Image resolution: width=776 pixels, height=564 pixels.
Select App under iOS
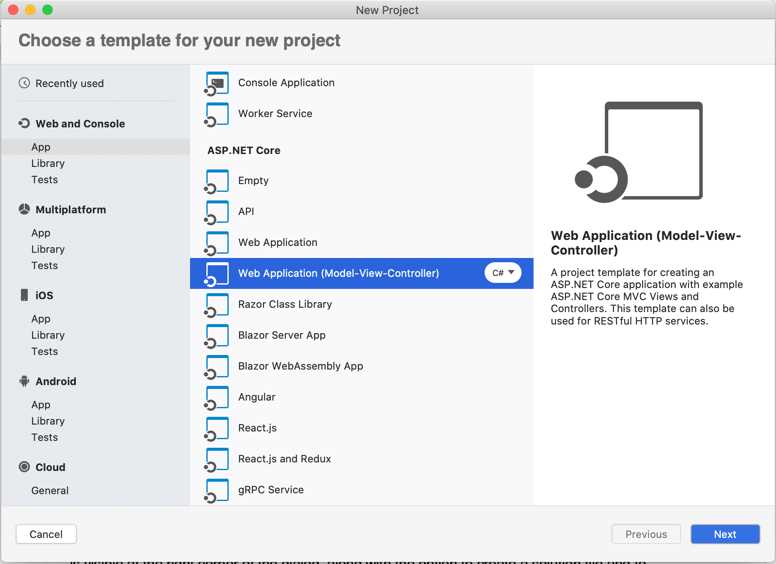41,319
